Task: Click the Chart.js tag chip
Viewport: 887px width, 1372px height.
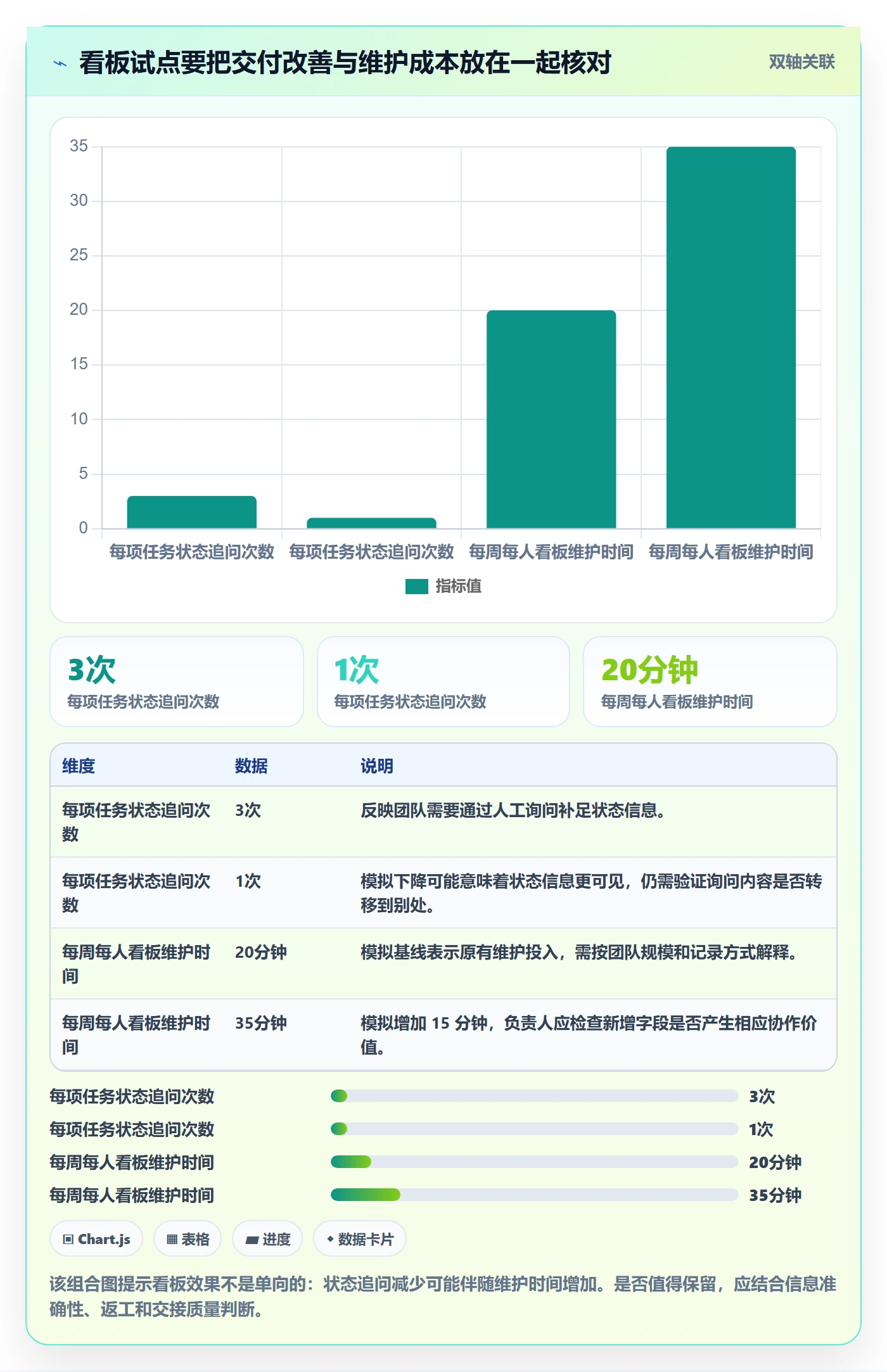Action: tap(96, 1239)
